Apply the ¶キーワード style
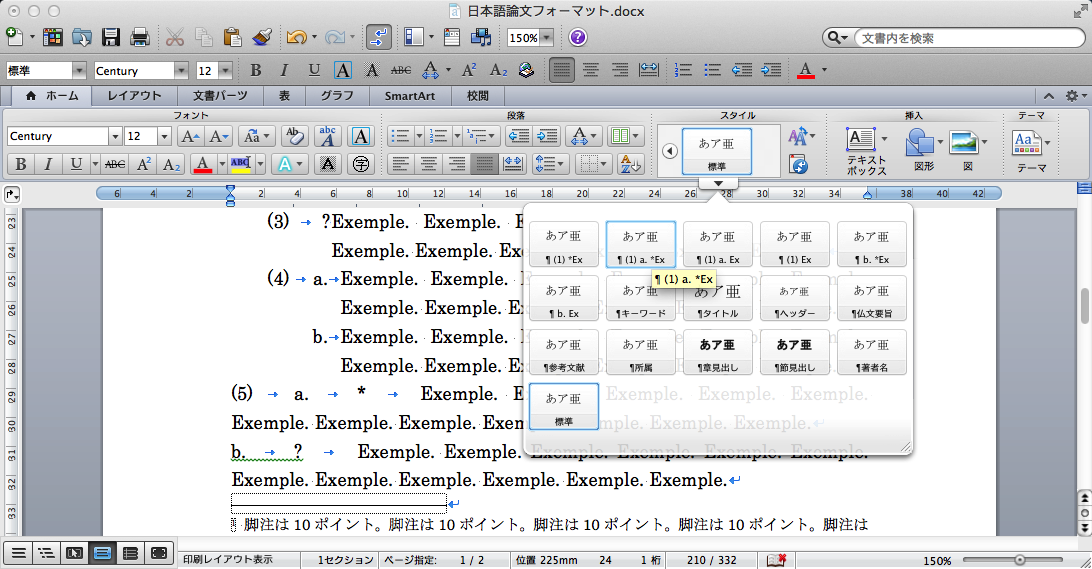The image size is (1092, 569). 641,298
